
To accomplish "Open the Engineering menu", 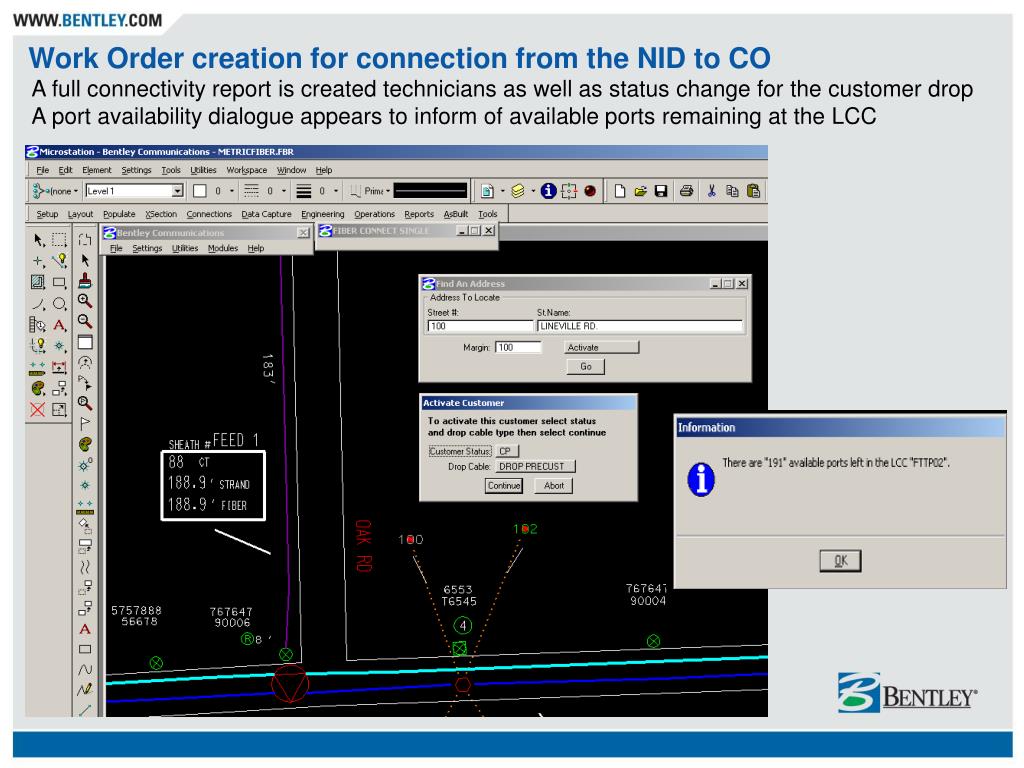I will tap(322, 214).
